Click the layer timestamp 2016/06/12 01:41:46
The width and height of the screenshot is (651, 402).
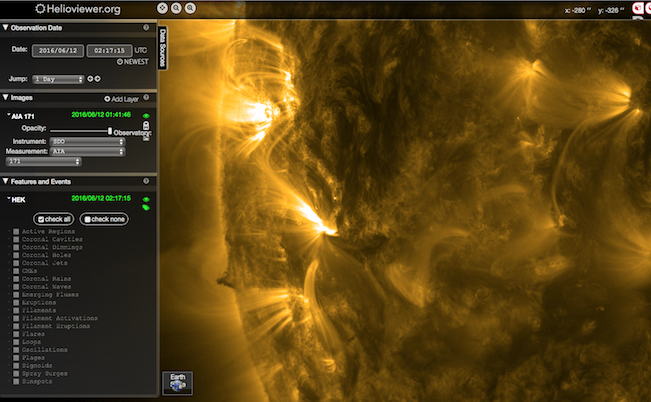101,115
